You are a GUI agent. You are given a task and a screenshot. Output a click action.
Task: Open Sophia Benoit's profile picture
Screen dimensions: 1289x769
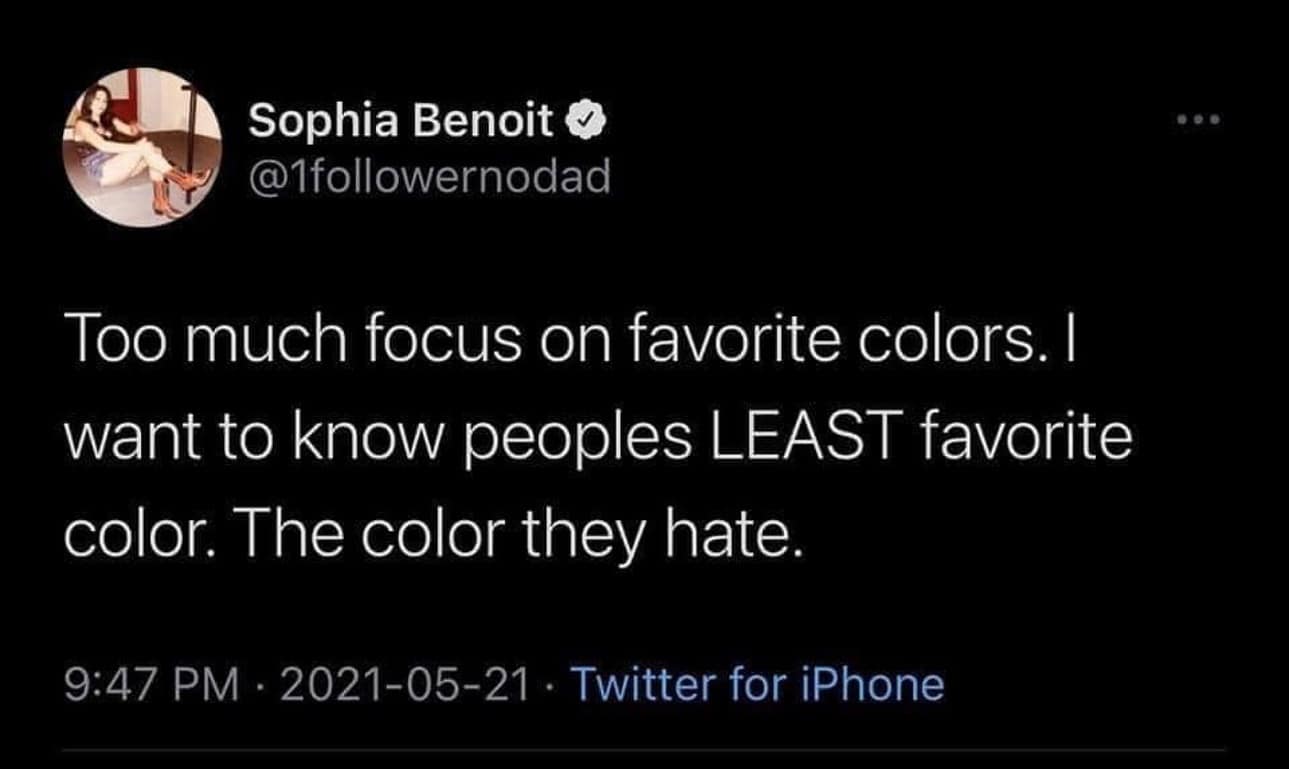click(x=143, y=148)
